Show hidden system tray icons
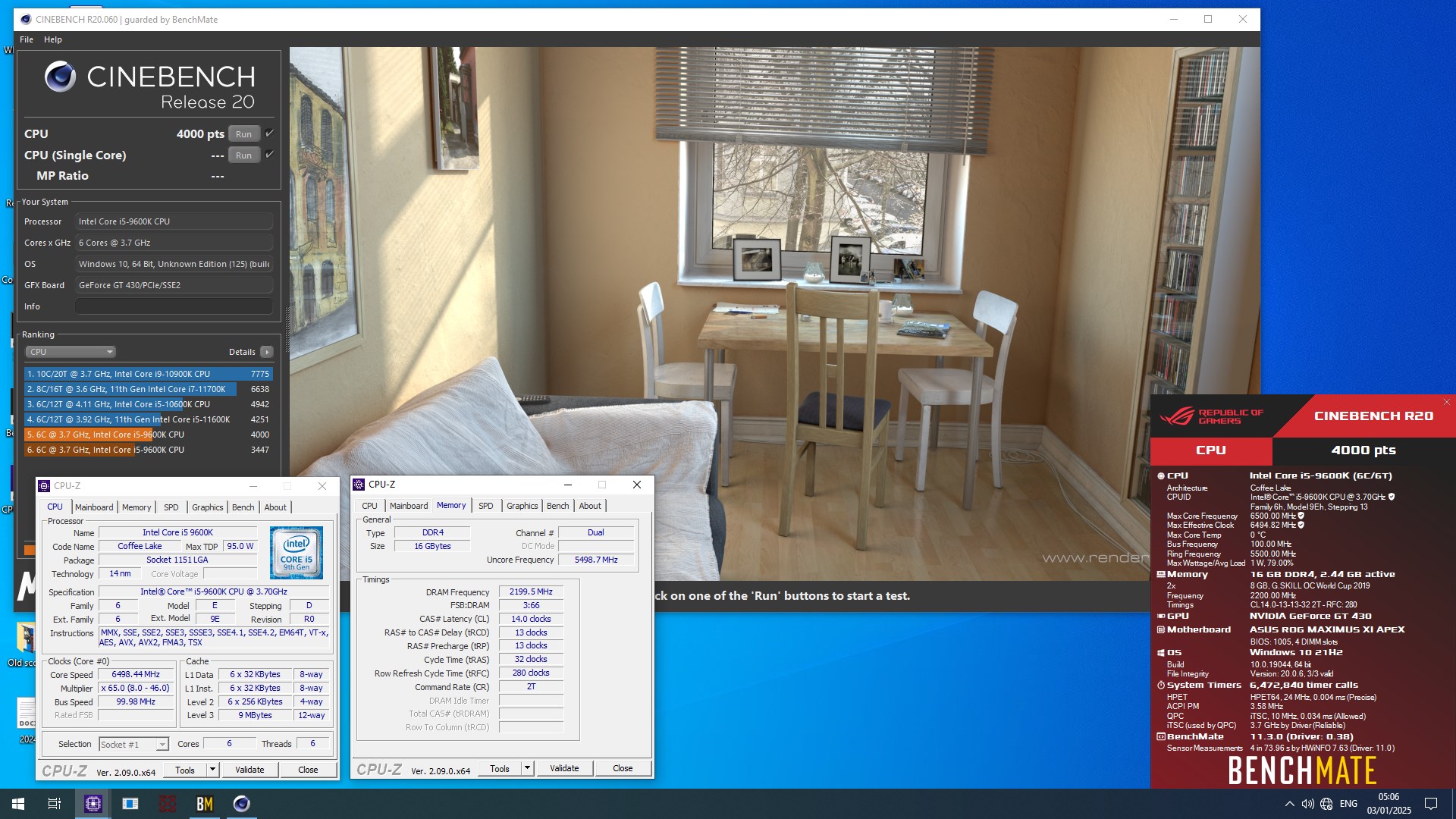Viewport: 1456px width, 819px height. point(1289,804)
